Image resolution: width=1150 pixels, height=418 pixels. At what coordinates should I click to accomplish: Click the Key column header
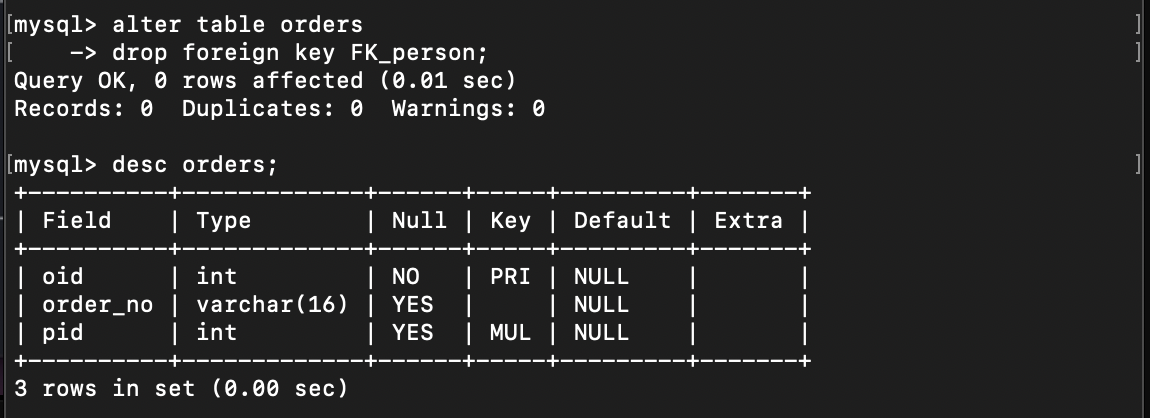pos(510,220)
